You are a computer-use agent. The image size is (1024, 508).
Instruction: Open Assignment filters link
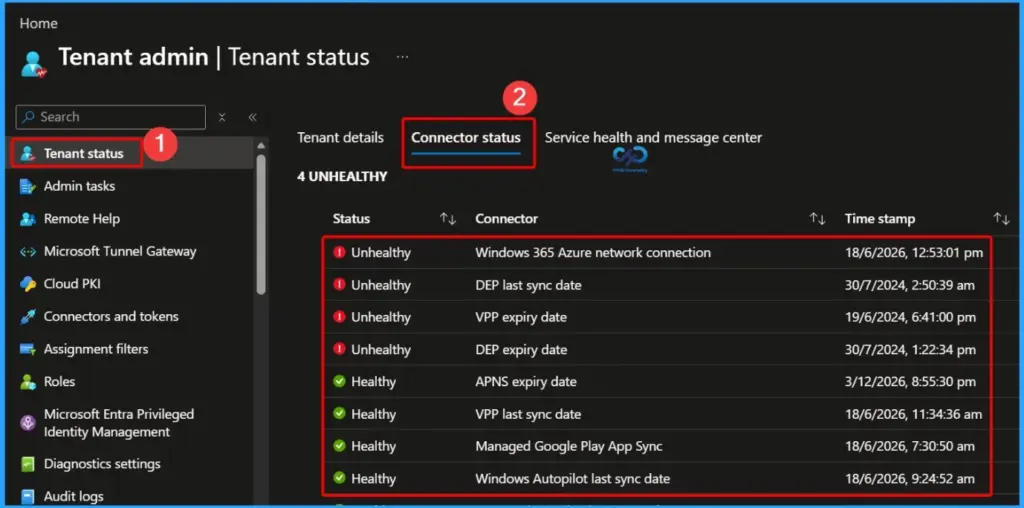click(x=96, y=349)
